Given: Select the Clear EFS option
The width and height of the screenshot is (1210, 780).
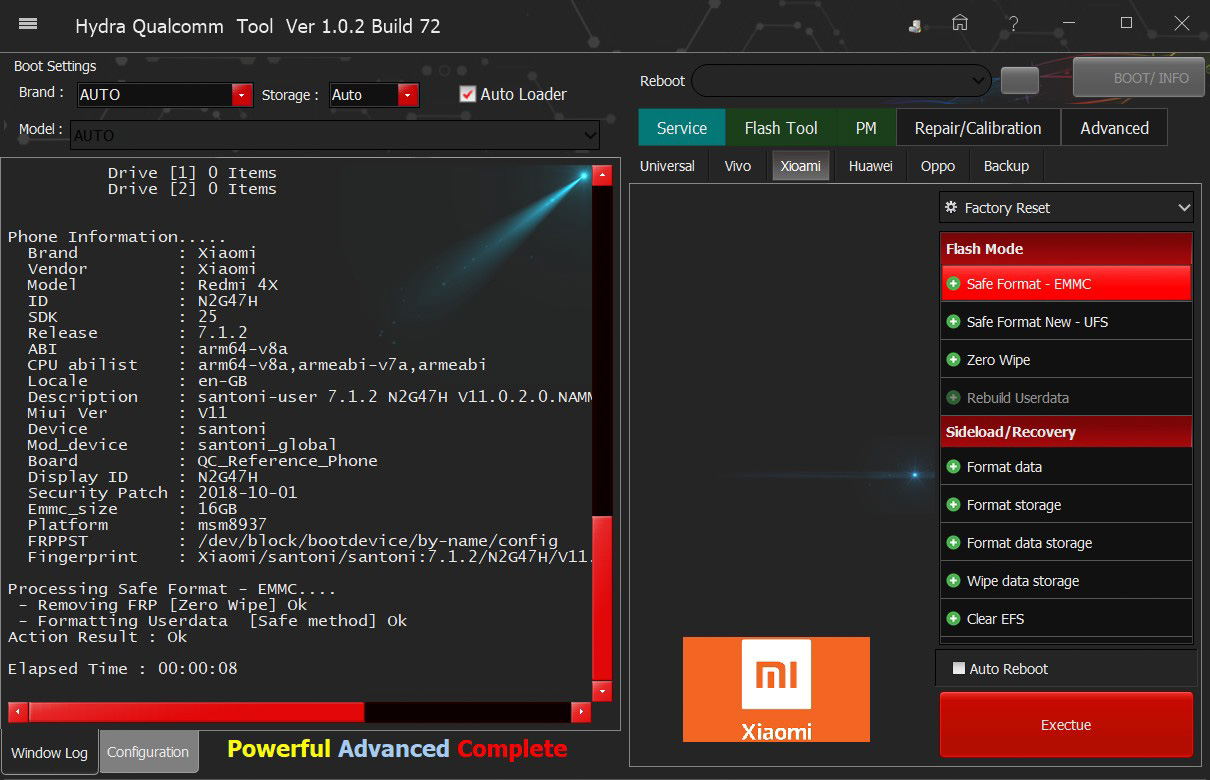Looking at the screenshot, I should (1066, 619).
